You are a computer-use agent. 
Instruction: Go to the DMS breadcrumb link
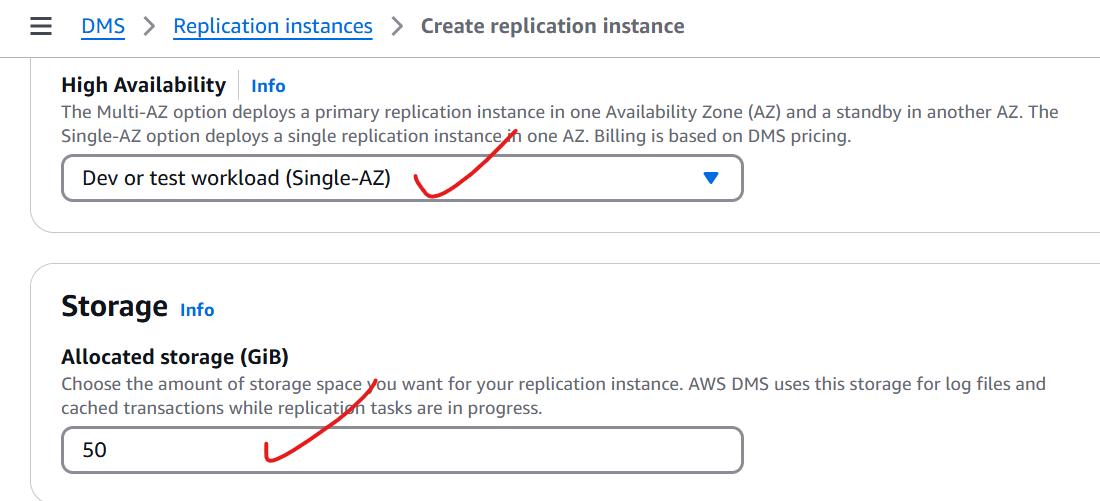coord(103,27)
